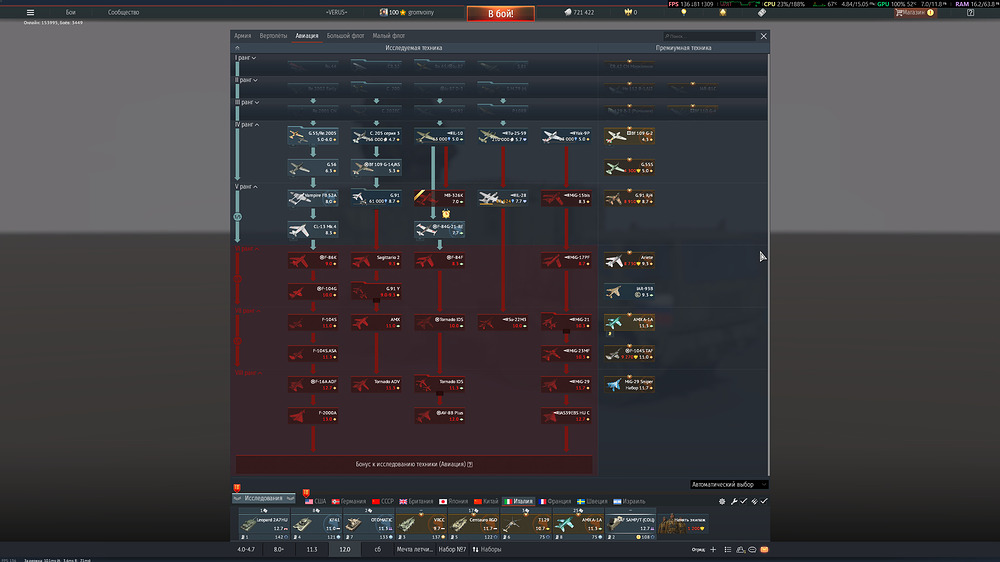
Task: Select the 11.3 preset tab
Action: 312,549
